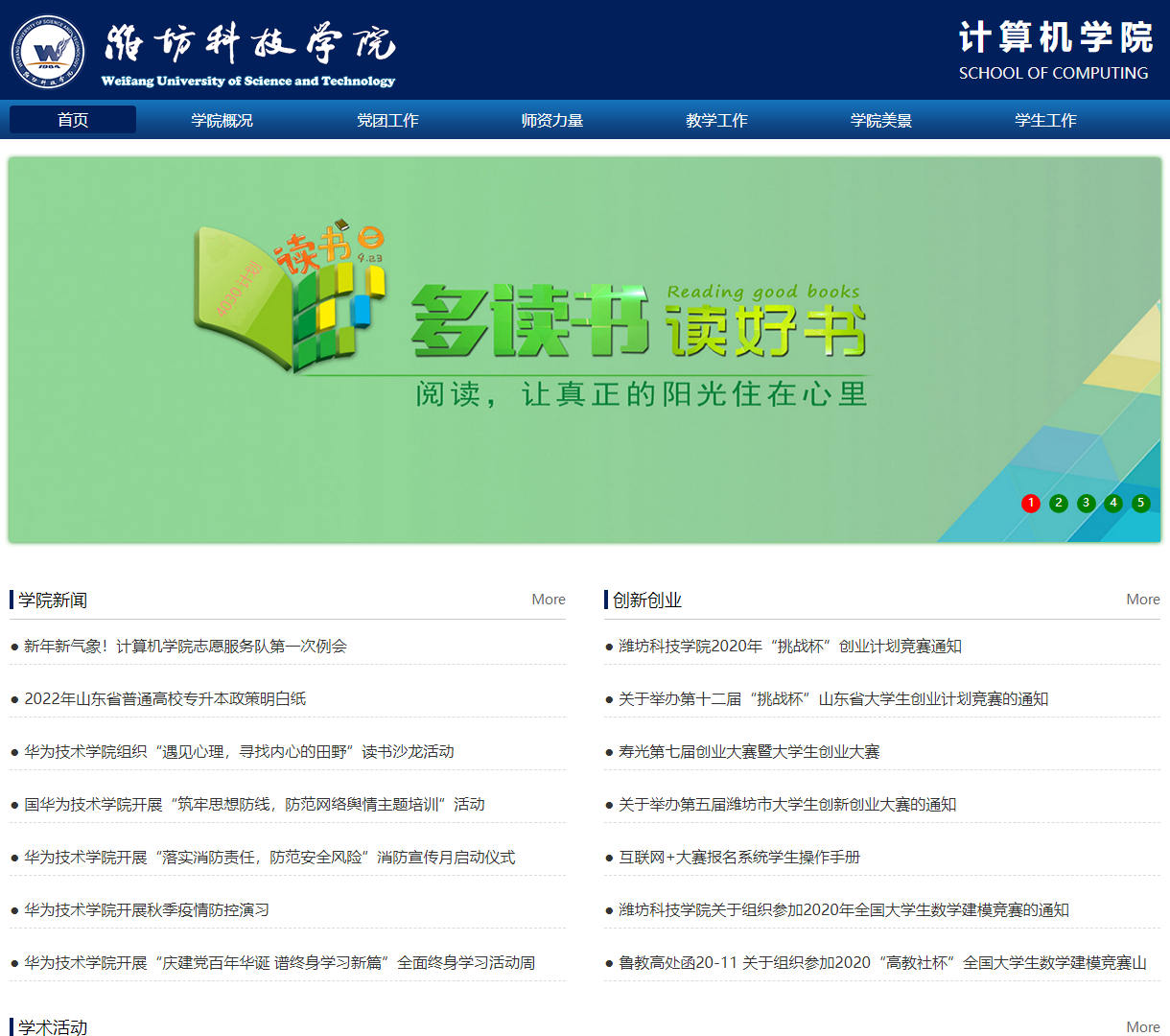
Task: Select carousel slide indicator 3
Action: [1086, 503]
